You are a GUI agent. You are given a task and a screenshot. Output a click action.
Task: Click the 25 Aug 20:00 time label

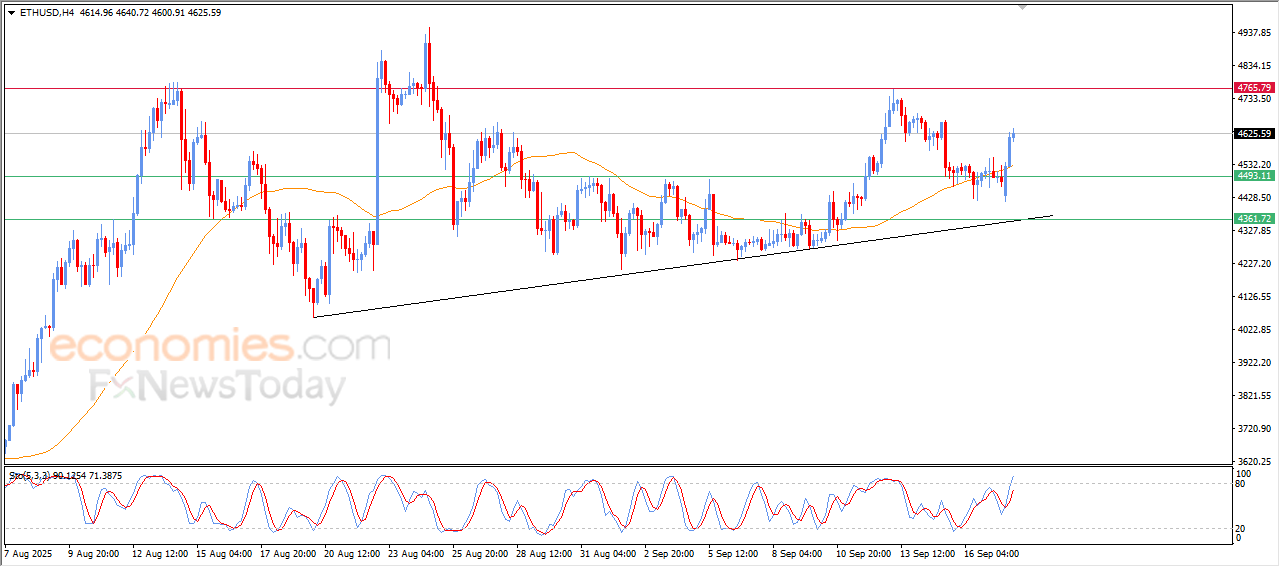480,553
